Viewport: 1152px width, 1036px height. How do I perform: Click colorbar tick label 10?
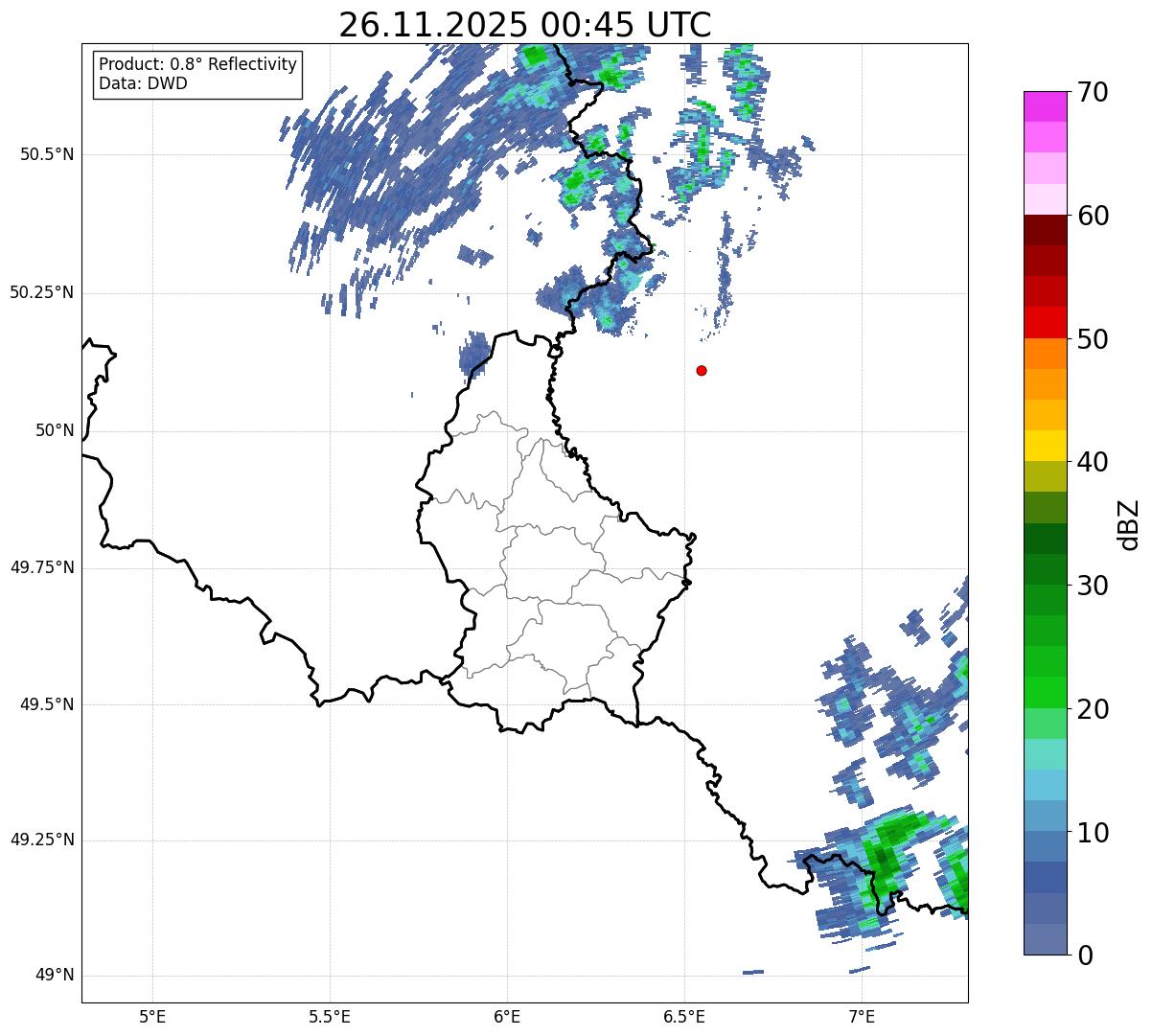click(1093, 833)
